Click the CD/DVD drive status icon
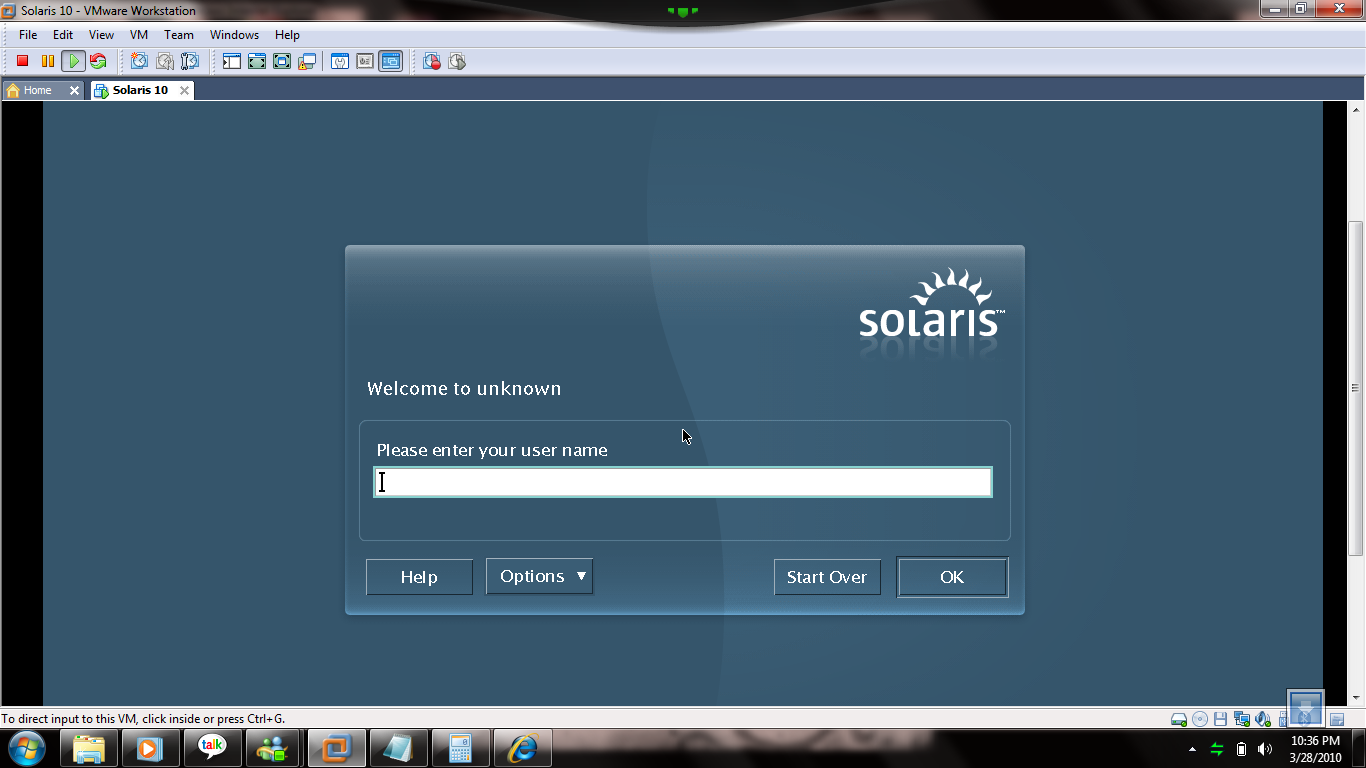 tap(1200, 719)
